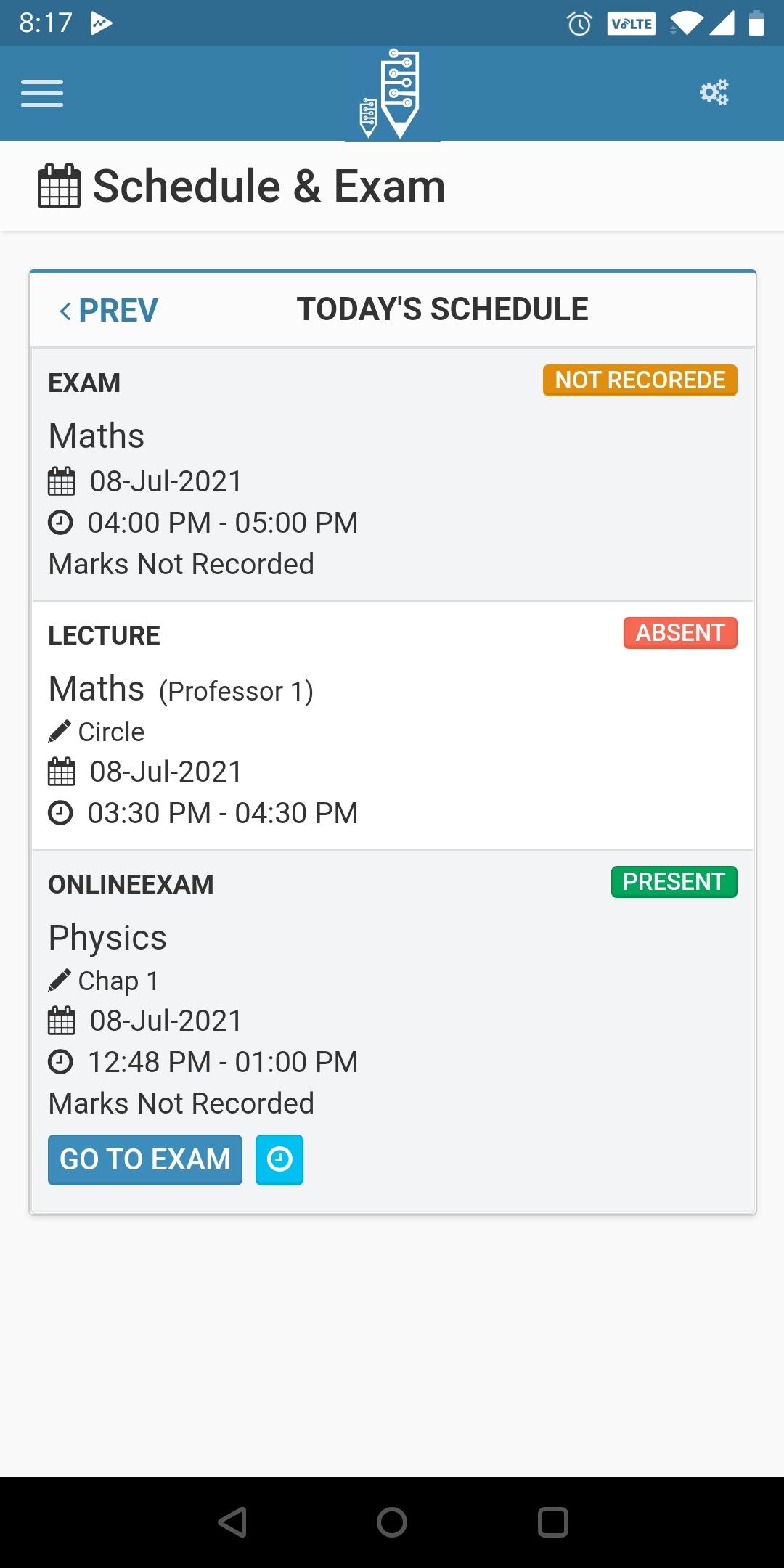Screen dimensions: 784x1568
Task: Tap the calendar icon in the Maths exam entry
Action: [61, 481]
